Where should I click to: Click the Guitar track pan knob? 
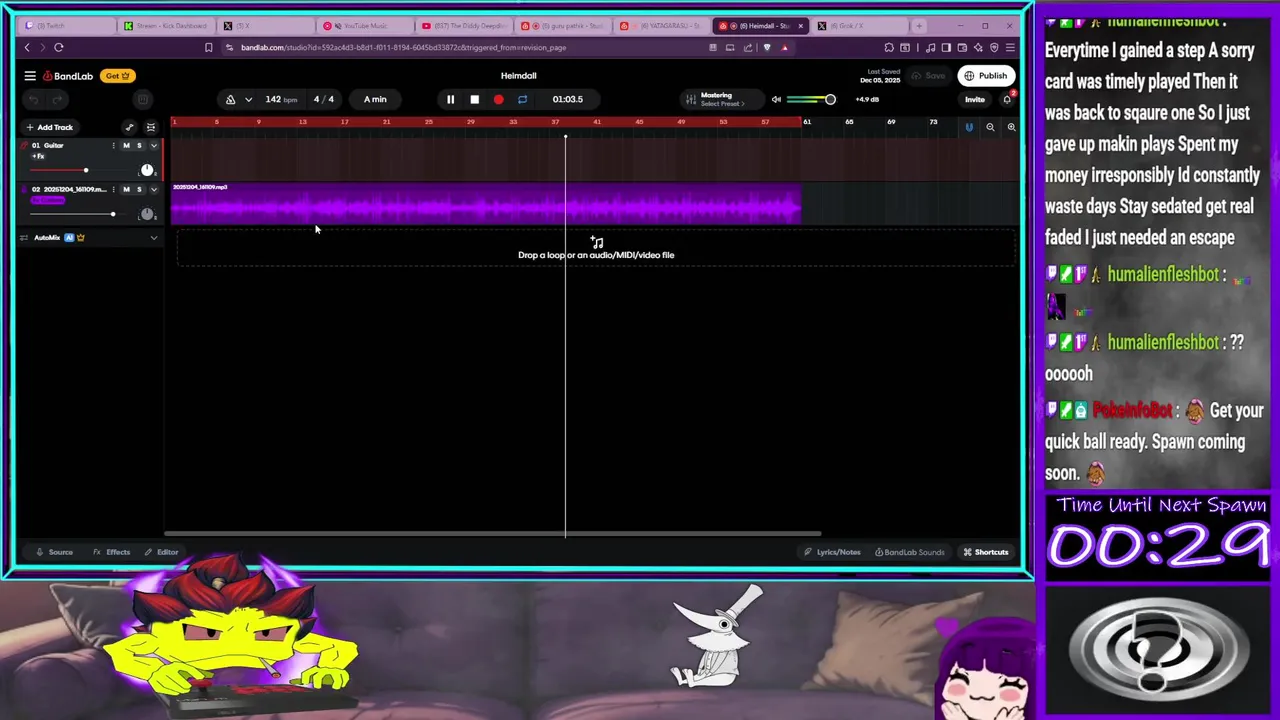(x=147, y=170)
